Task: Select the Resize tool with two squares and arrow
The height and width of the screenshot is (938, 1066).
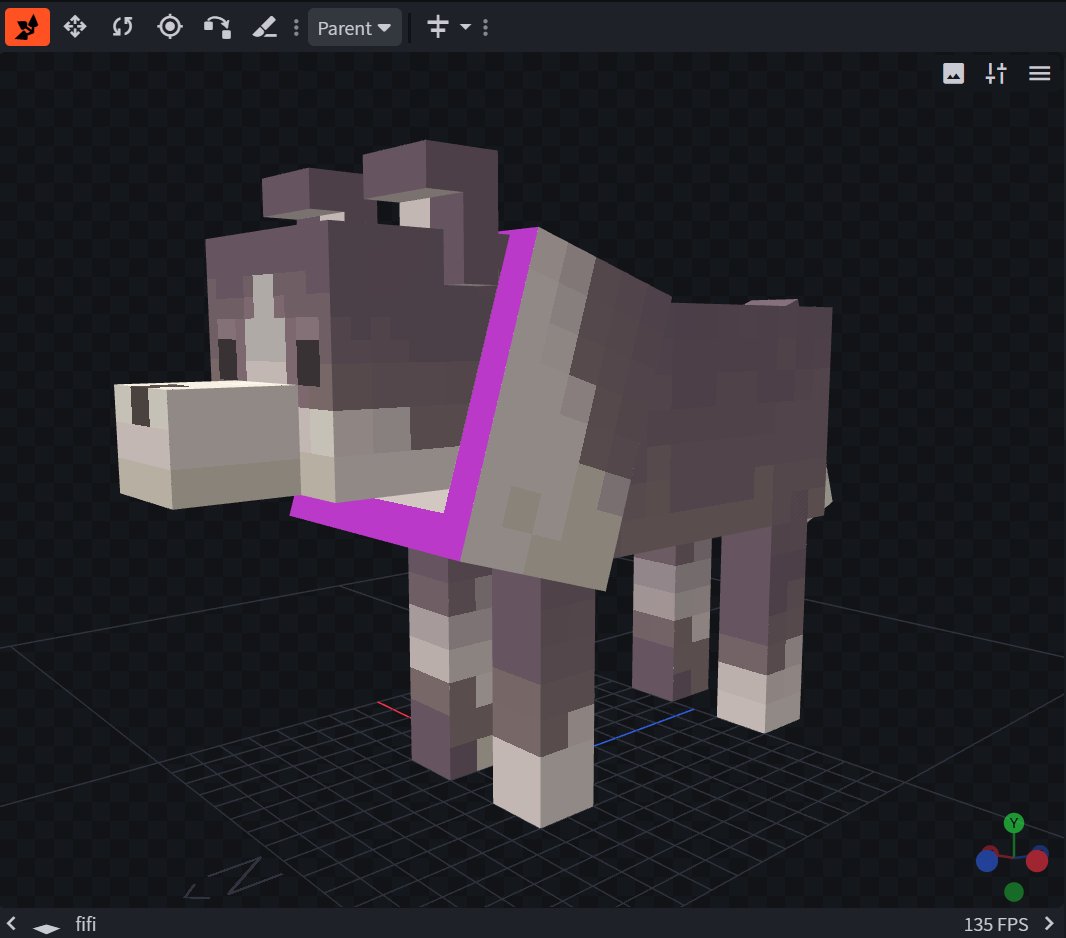Action: 218,27
